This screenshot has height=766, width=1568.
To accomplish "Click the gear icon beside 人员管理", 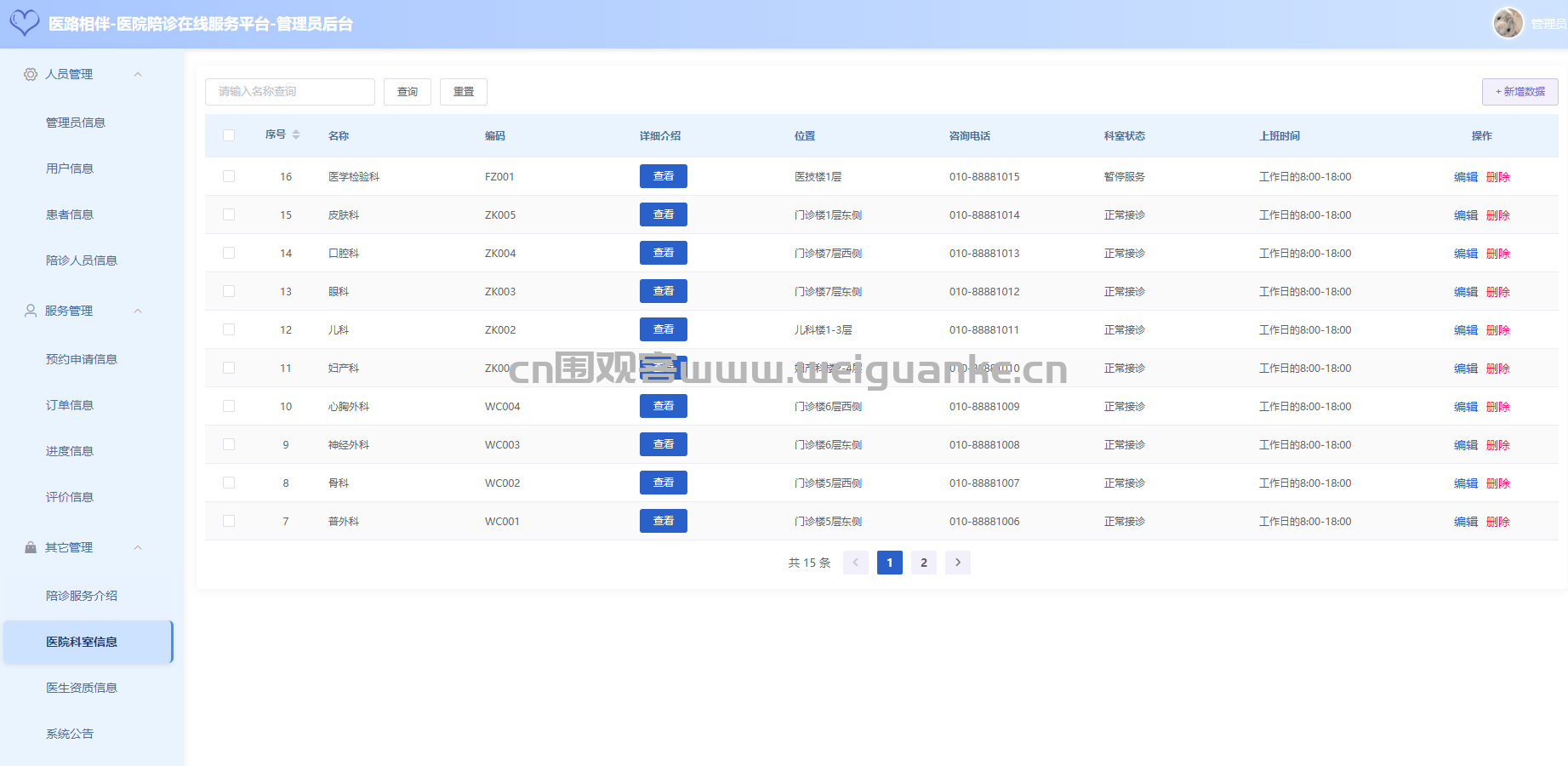I will [x=31, y=74].
